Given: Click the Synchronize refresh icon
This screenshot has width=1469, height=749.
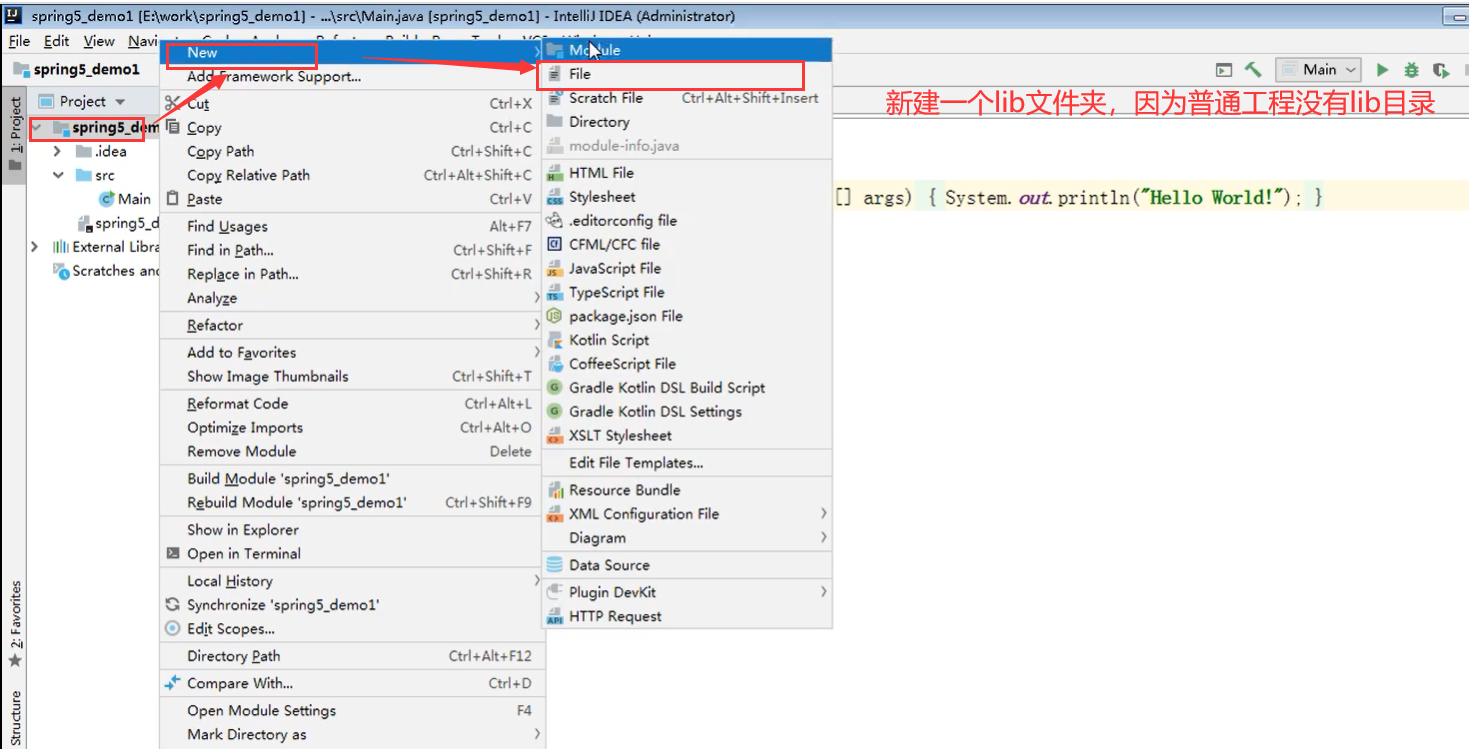Looking at the screenshot, I should point(172,604).
